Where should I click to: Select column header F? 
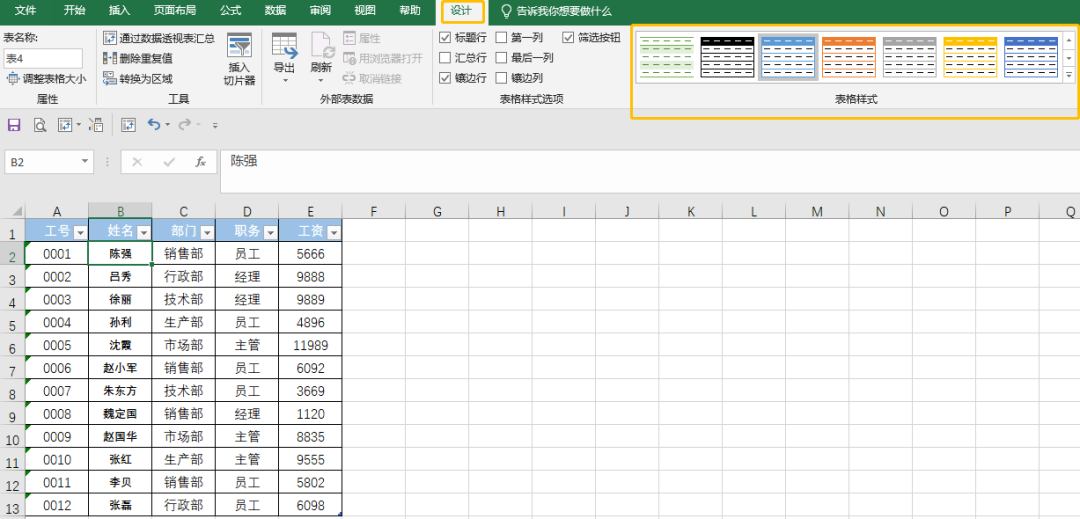[373, 211]
